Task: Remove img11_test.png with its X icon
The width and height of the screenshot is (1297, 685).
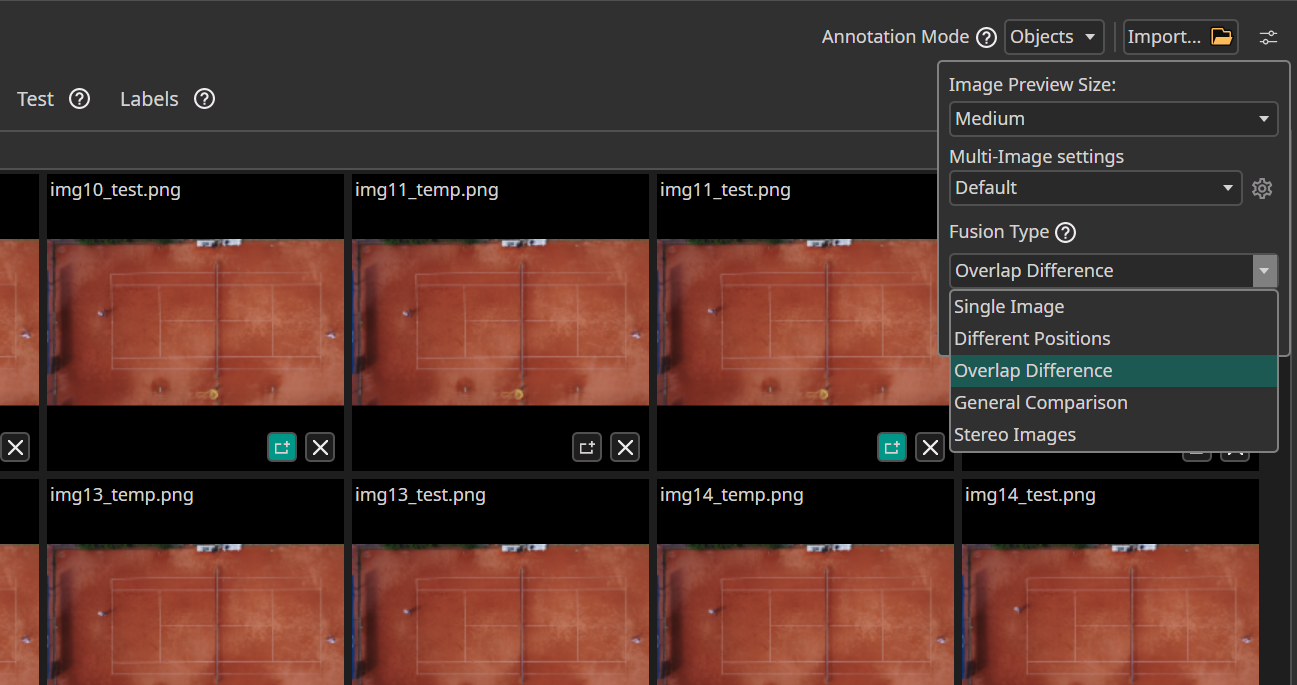Action: pyautogui.click(x=930, y=447)
